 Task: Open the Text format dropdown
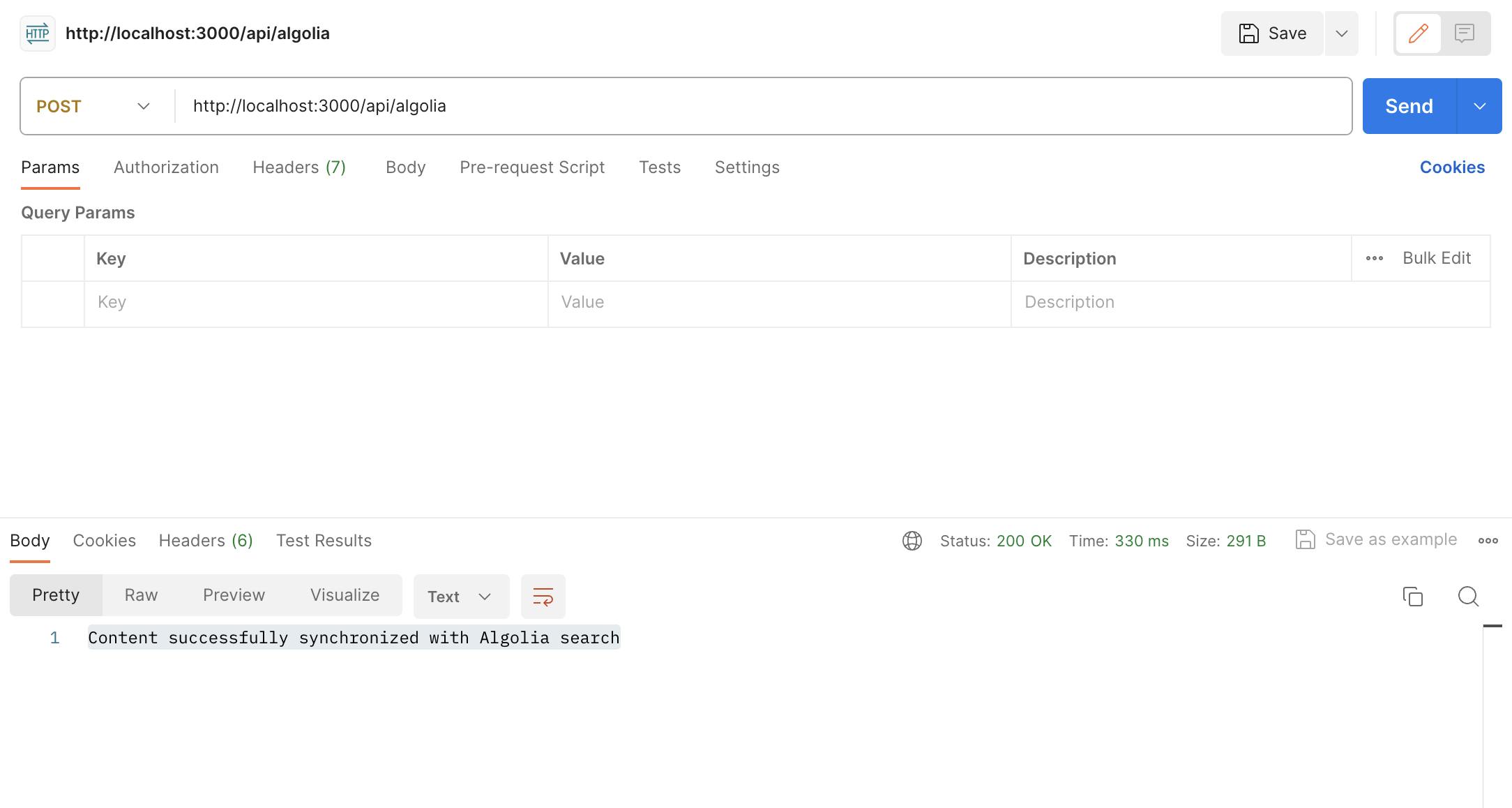pos(460,597)
